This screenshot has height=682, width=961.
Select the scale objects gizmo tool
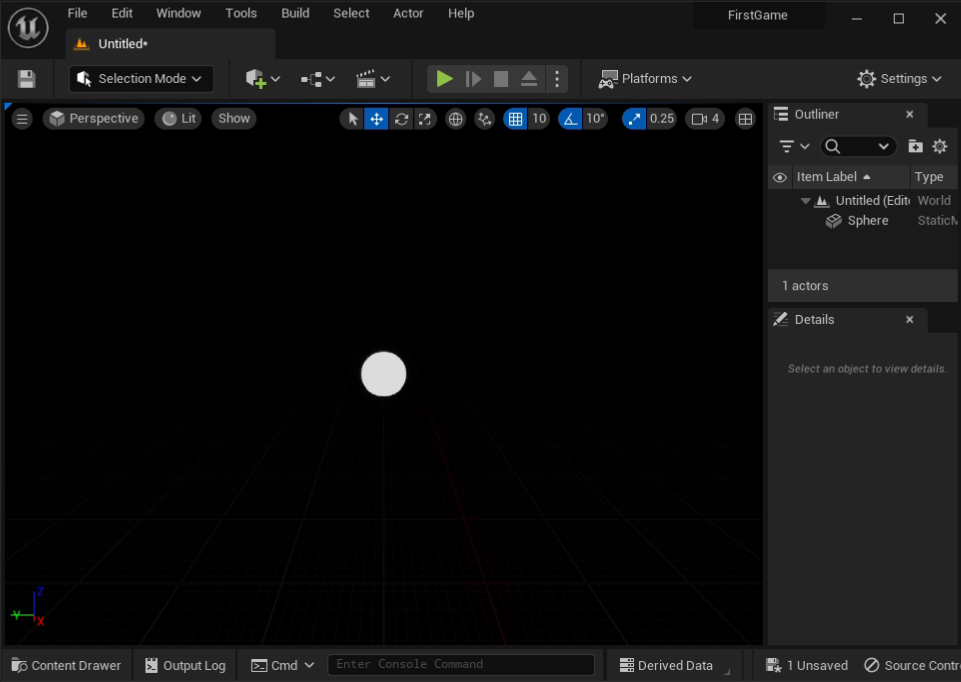click(x=425, y=119)
